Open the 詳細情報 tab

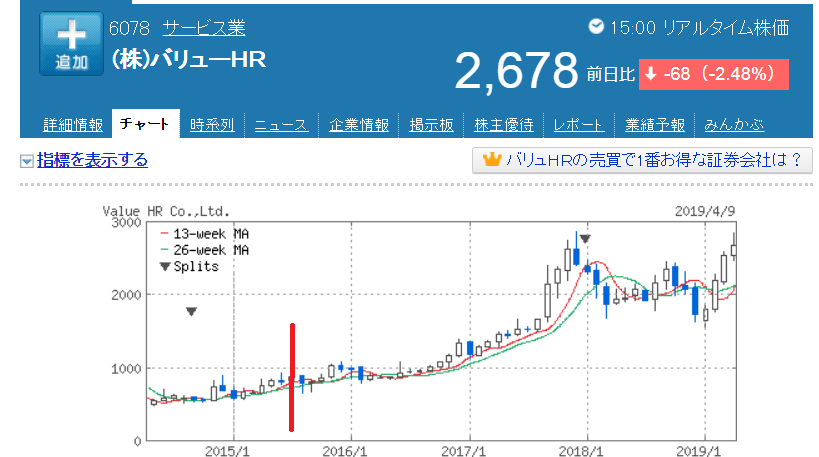73,125
